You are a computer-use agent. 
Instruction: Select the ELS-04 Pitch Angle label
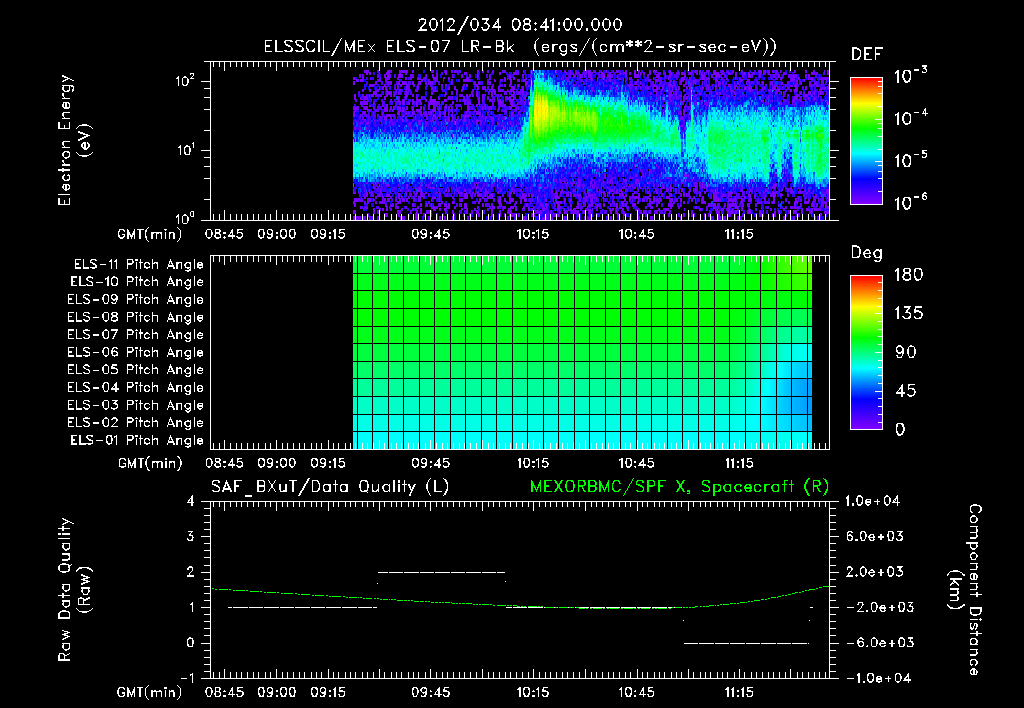[135, 388]
